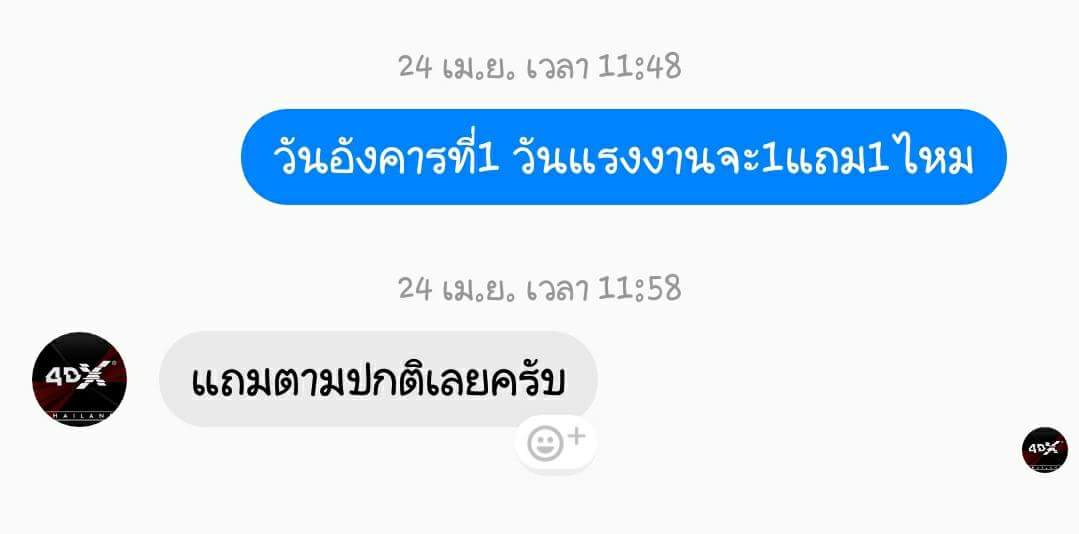Tap the plus sign beside the smiley
The width and height of the screenshot is (1079, 534).
(576, 436)
